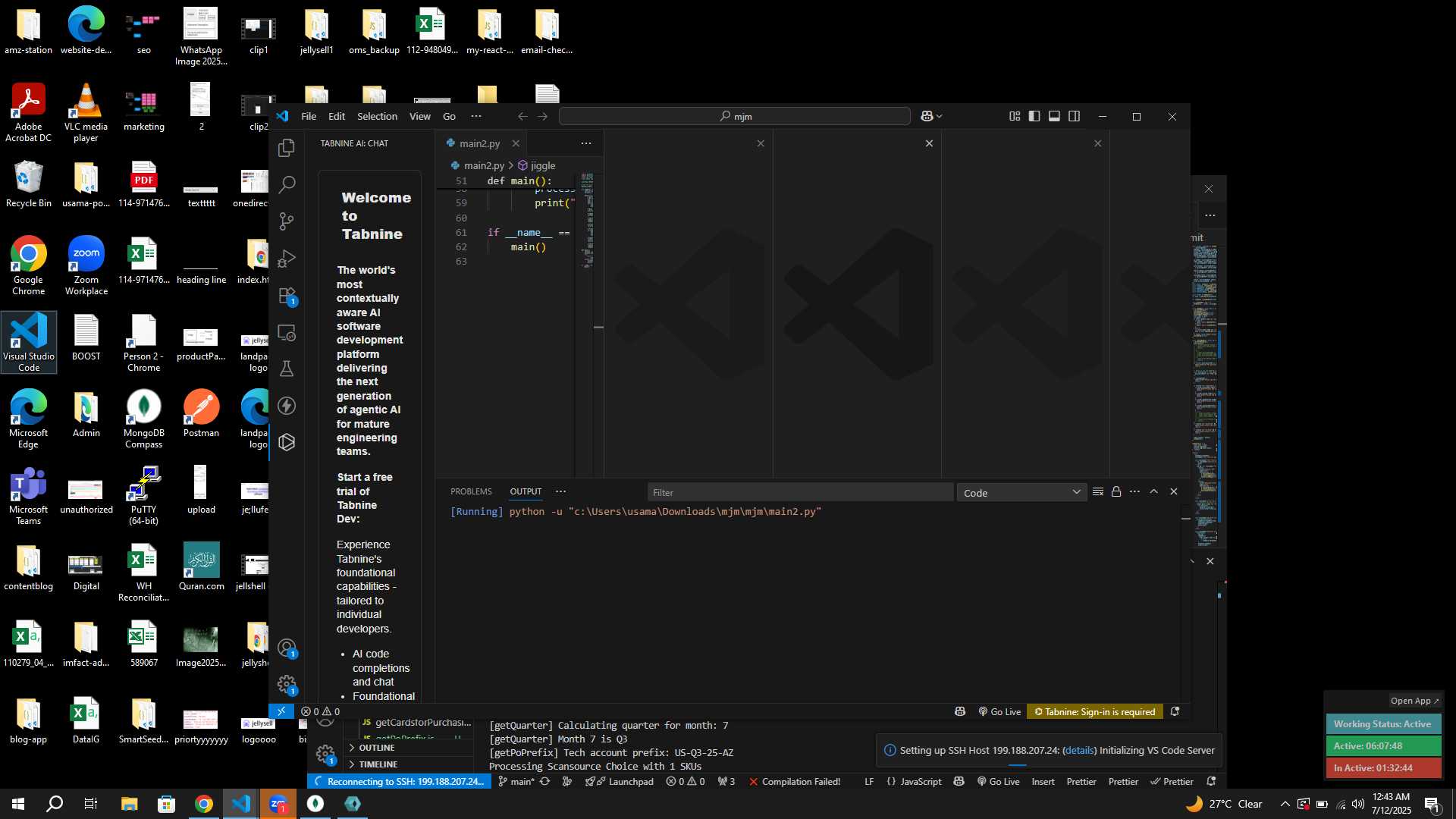Show more panel tabs ellipsis
The height and width of the screenshot is (819, 1456).
(560, 491)
